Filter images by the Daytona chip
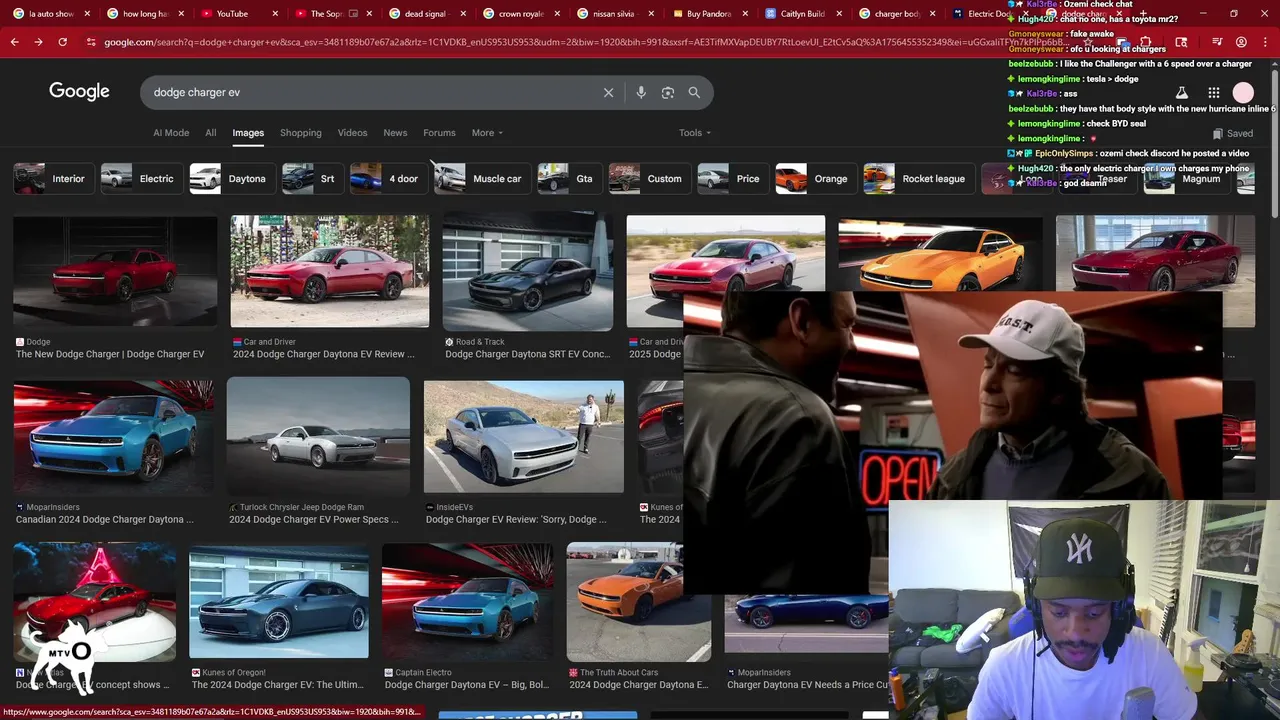The image size is (1280, 720). pos(232,179)
